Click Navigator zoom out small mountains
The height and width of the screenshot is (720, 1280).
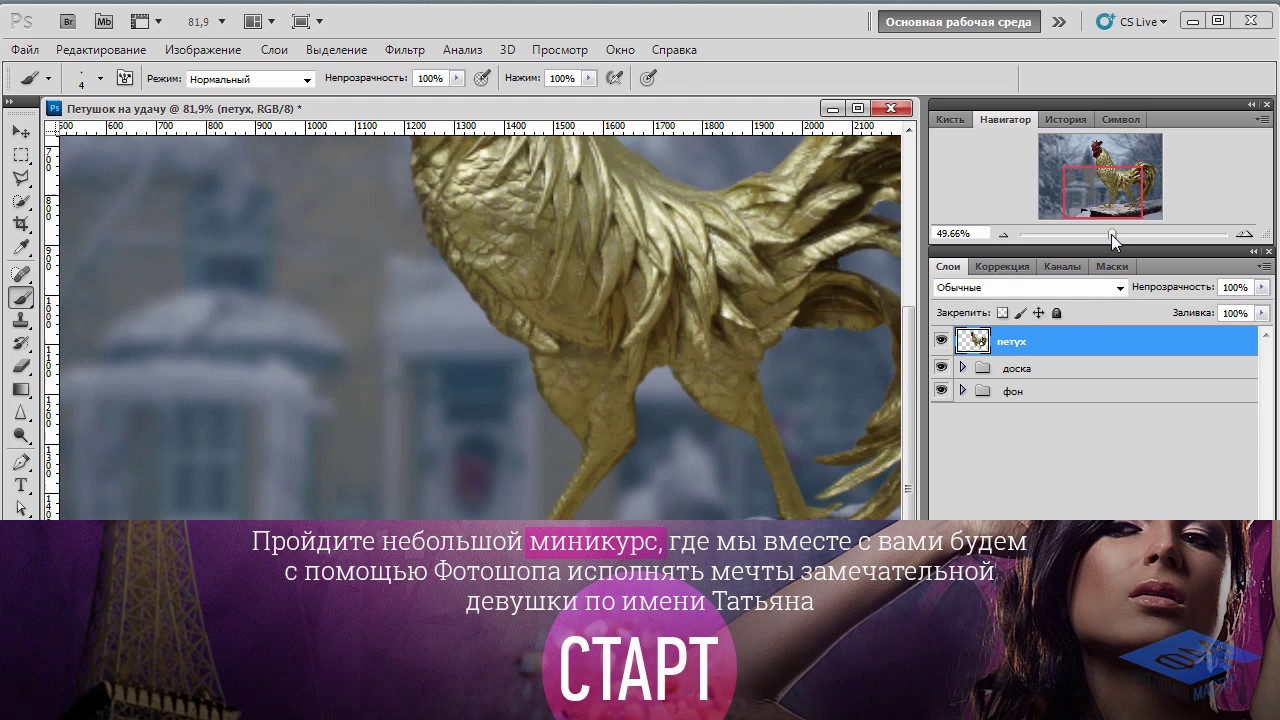click(1003, 234)
